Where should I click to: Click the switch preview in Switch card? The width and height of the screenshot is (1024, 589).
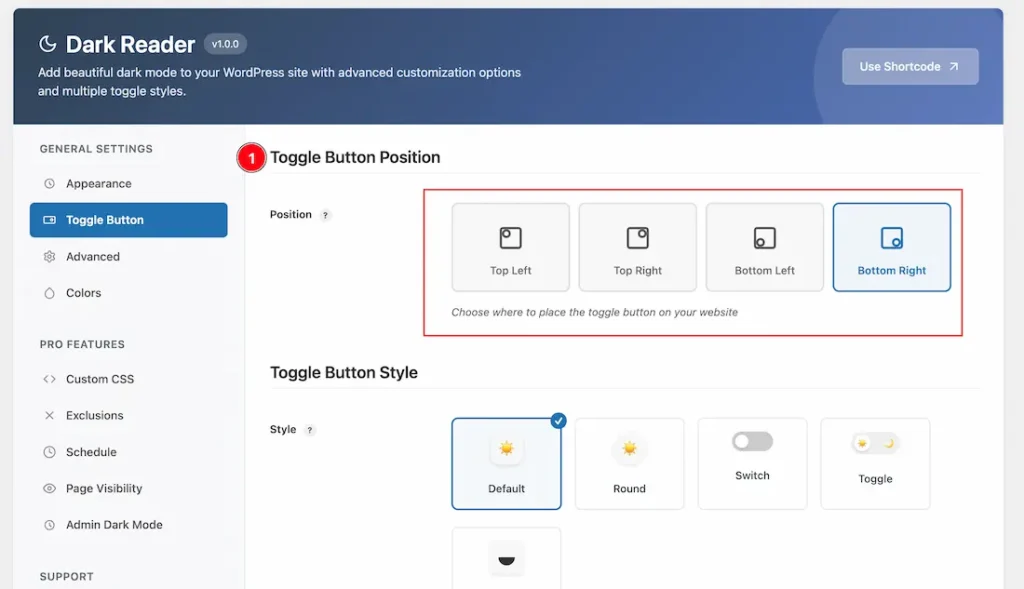(752, 441)
